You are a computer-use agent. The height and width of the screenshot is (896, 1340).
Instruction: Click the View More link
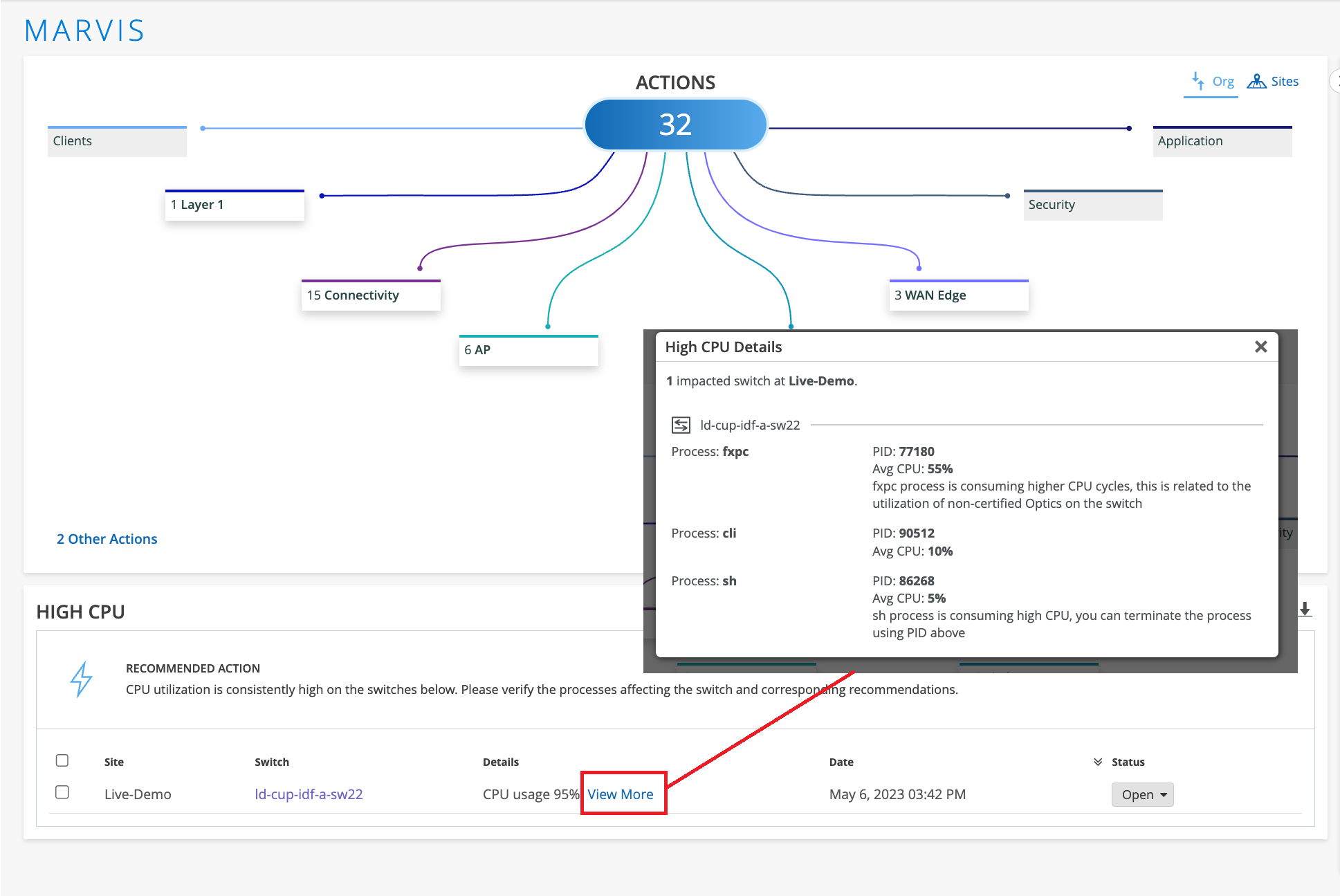point(621,794)
